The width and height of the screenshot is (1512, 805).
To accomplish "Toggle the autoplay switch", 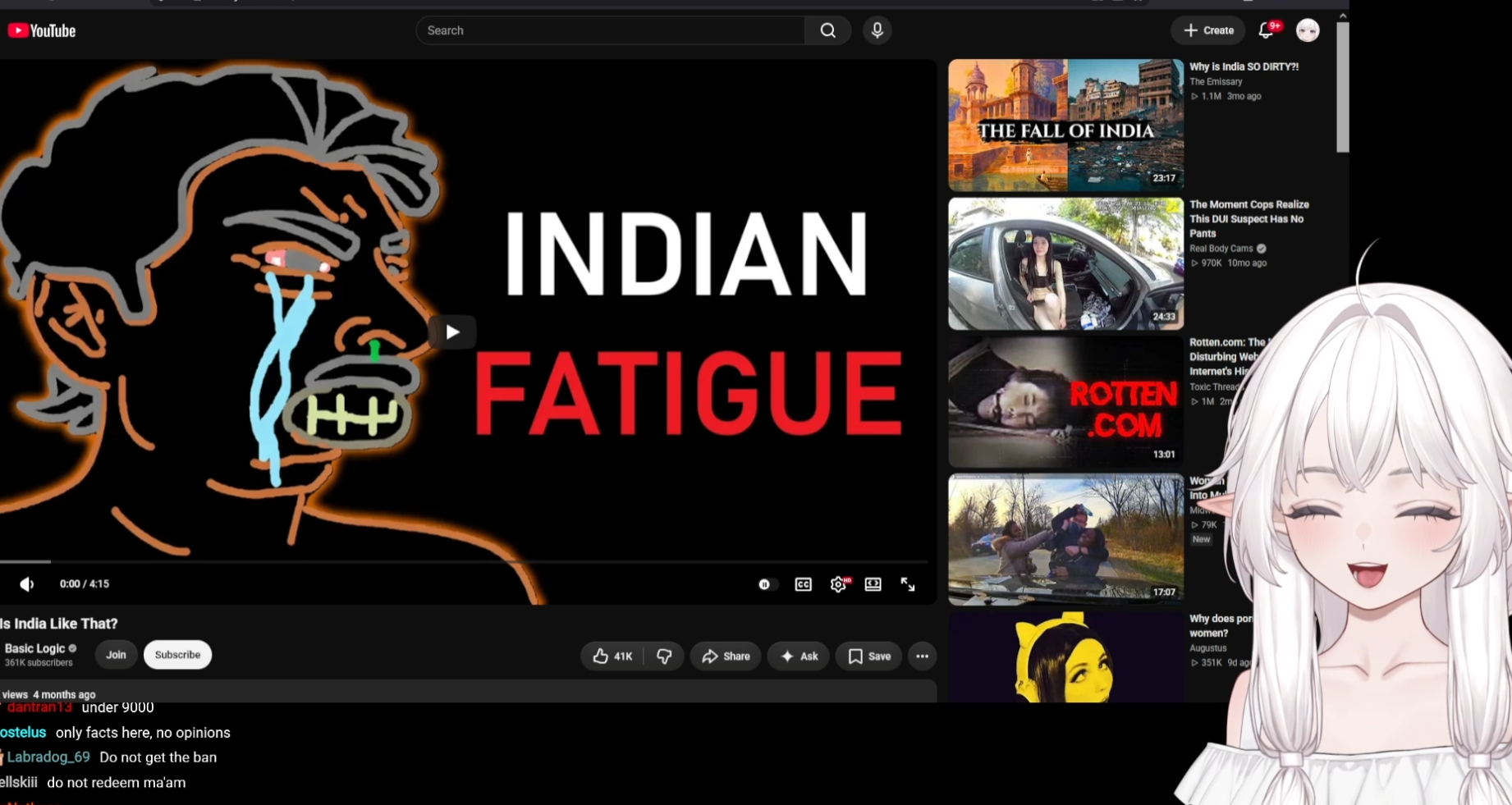I will click(767, 584).
